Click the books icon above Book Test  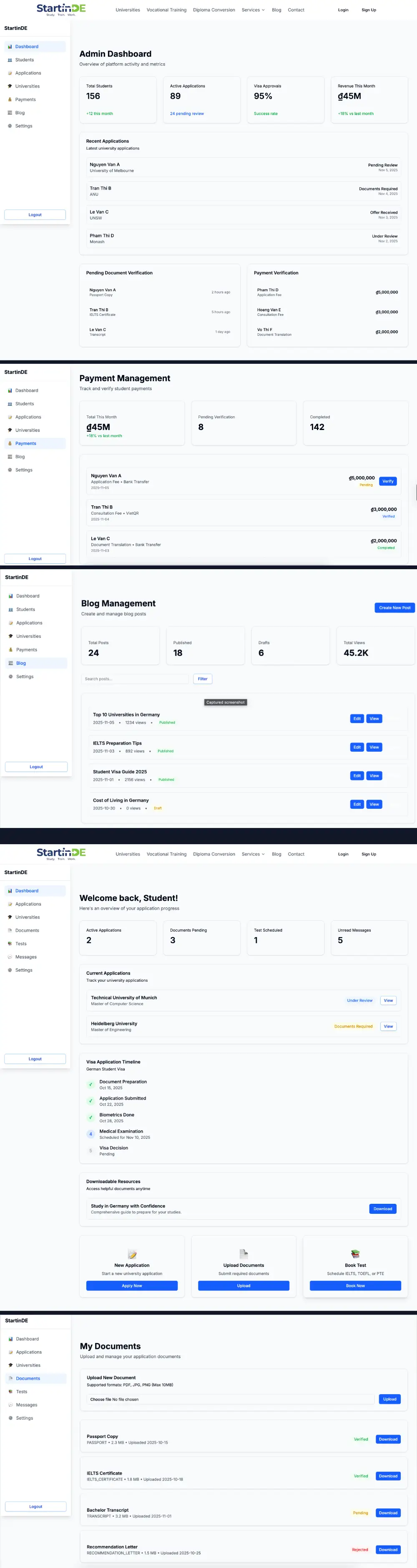click(356, 1254)
